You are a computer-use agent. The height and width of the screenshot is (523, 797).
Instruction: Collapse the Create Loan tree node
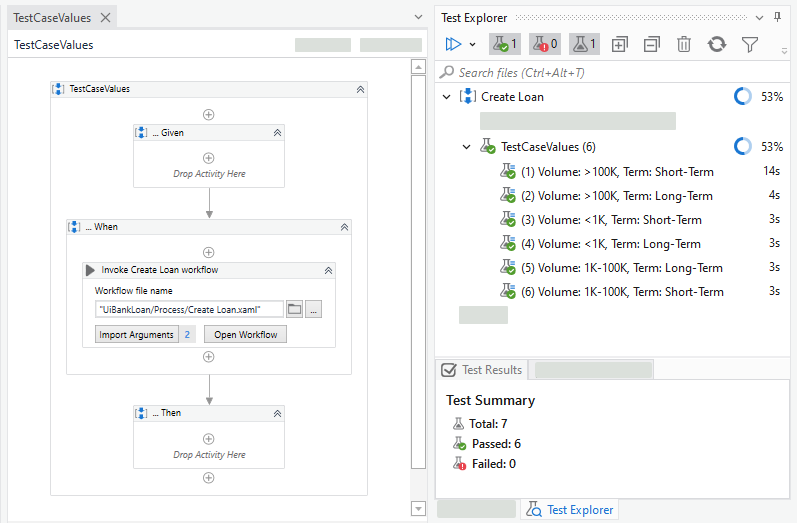[446, 97]
